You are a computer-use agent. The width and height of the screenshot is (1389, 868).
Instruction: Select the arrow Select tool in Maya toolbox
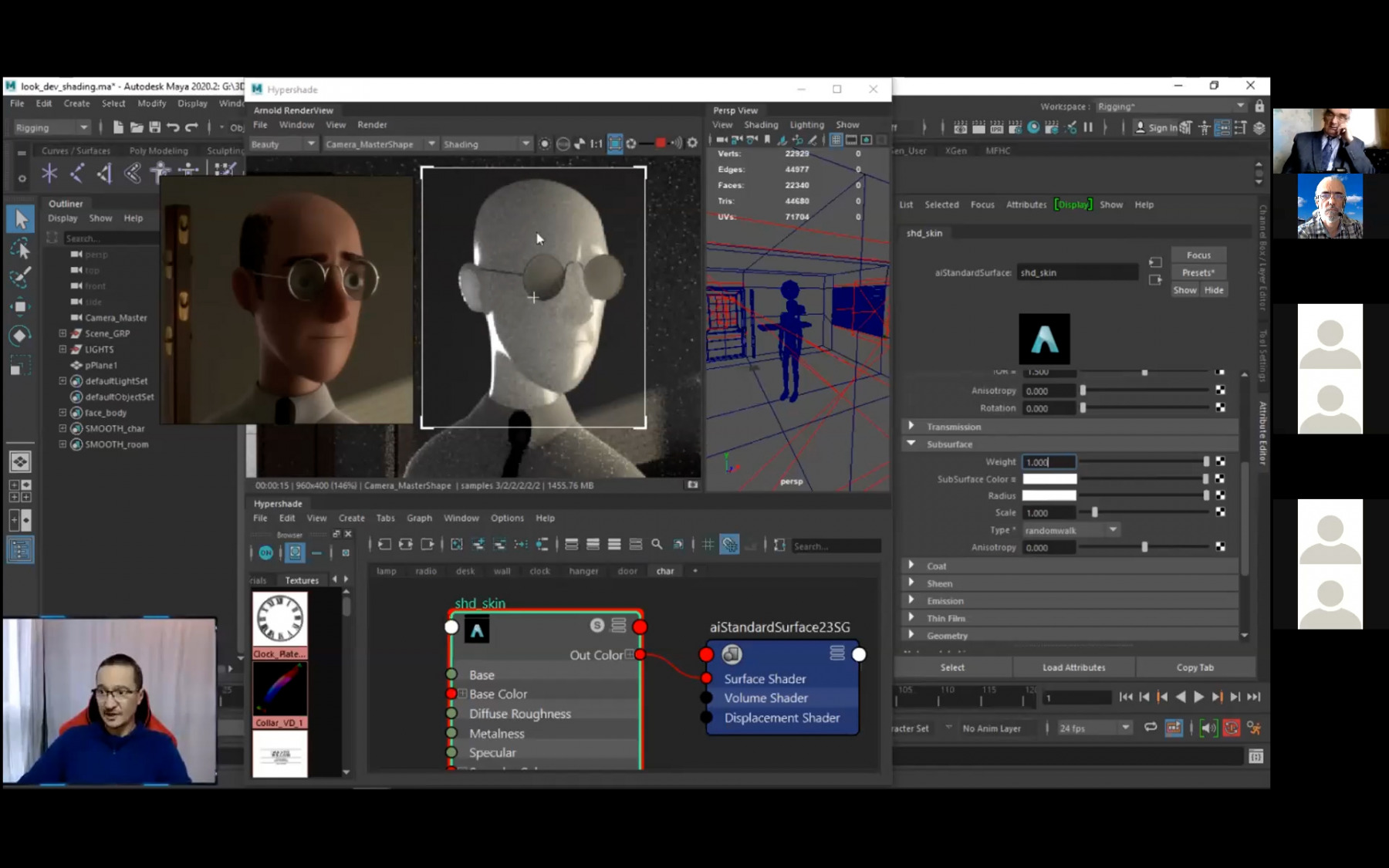(20, 219)
